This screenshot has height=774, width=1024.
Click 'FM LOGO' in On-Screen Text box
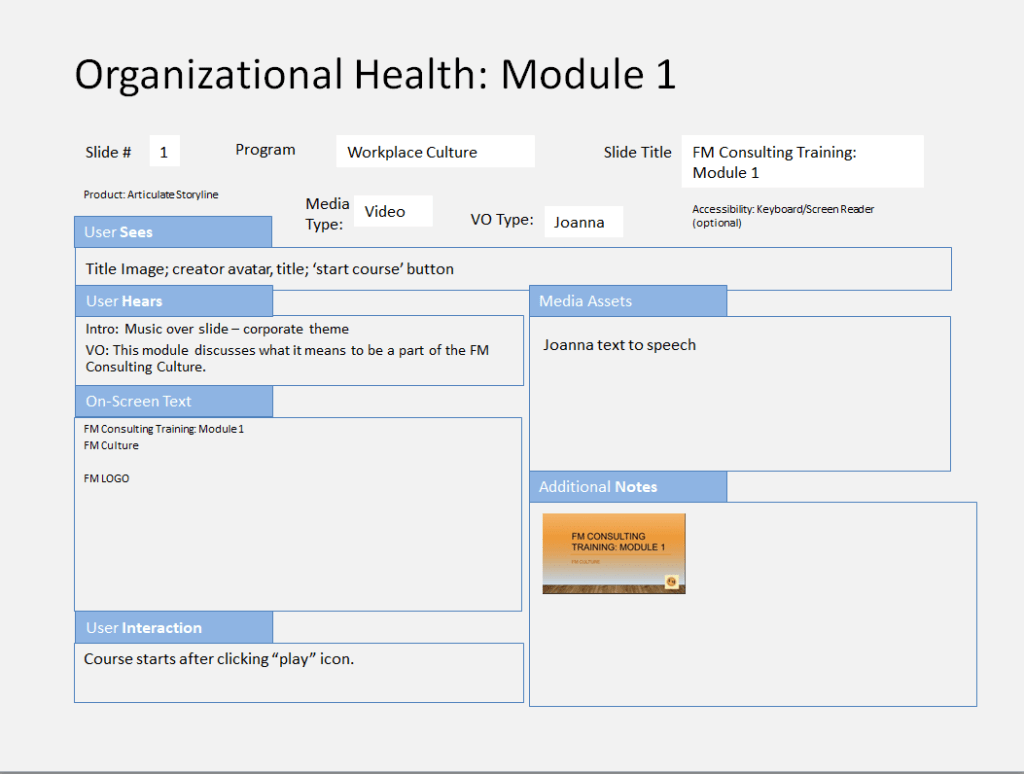coord(107,478)
